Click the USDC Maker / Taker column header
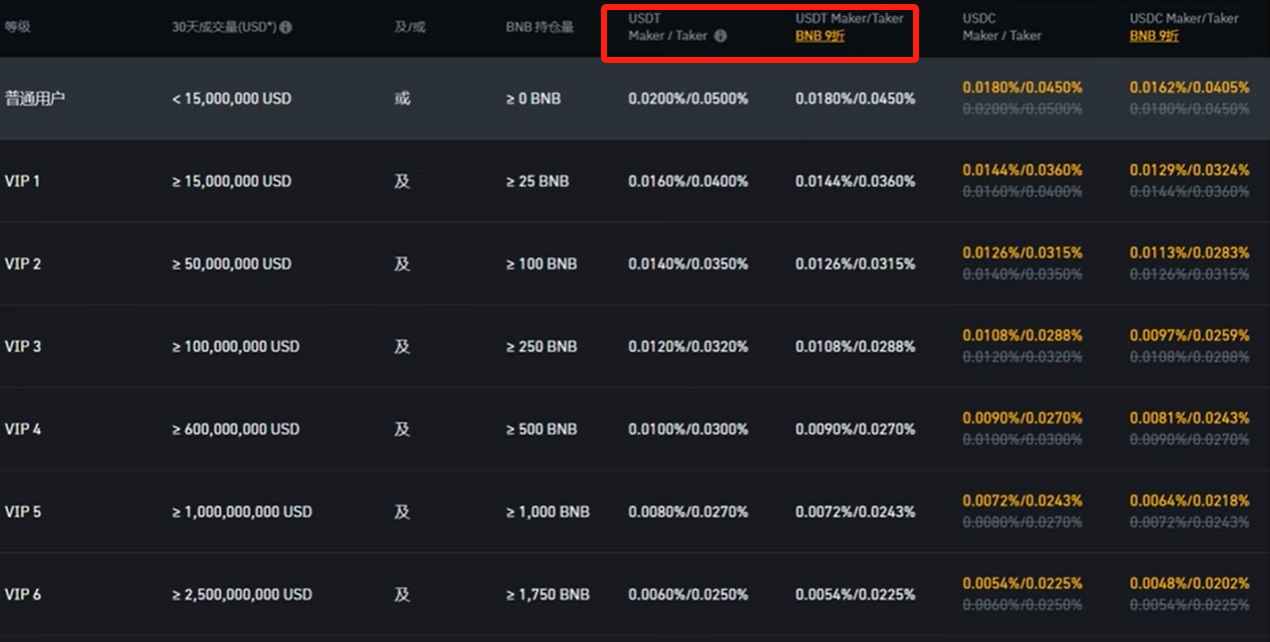The image size is (1270, 642). click(1001, 27)
